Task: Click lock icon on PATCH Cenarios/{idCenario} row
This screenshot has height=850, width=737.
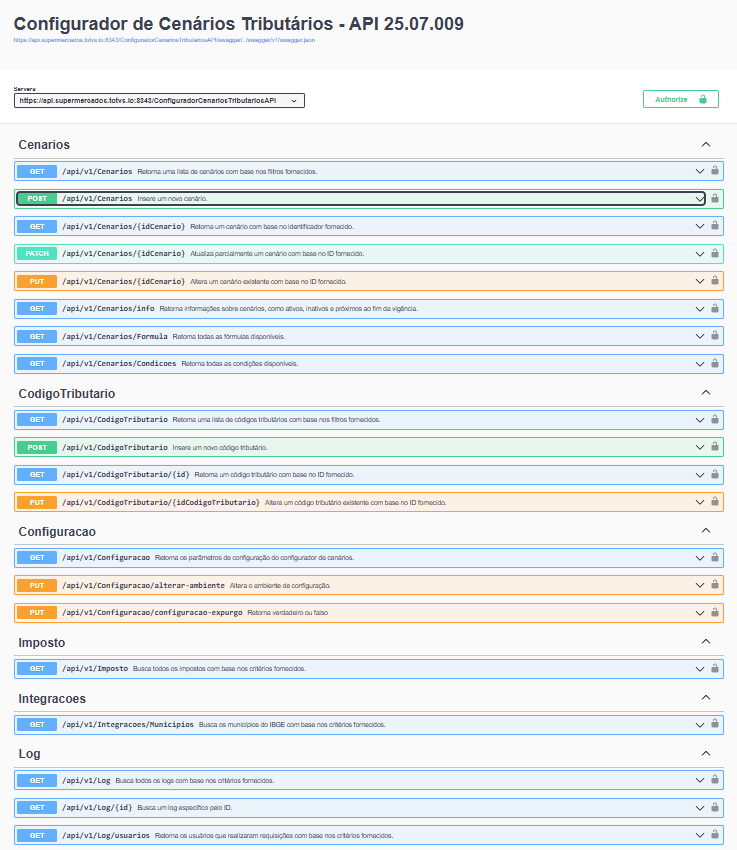Action: click(x=715, y=254)
